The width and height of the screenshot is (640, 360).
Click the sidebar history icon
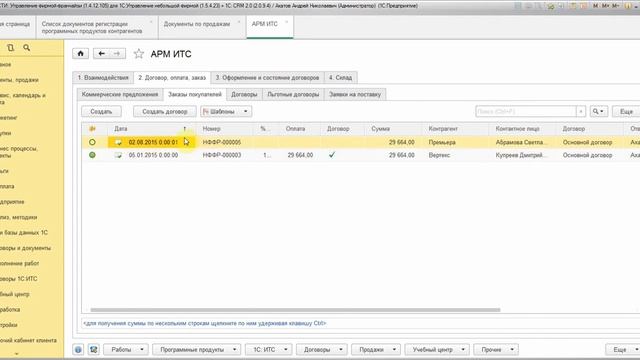pyautogui.click(x=11, y=48)
